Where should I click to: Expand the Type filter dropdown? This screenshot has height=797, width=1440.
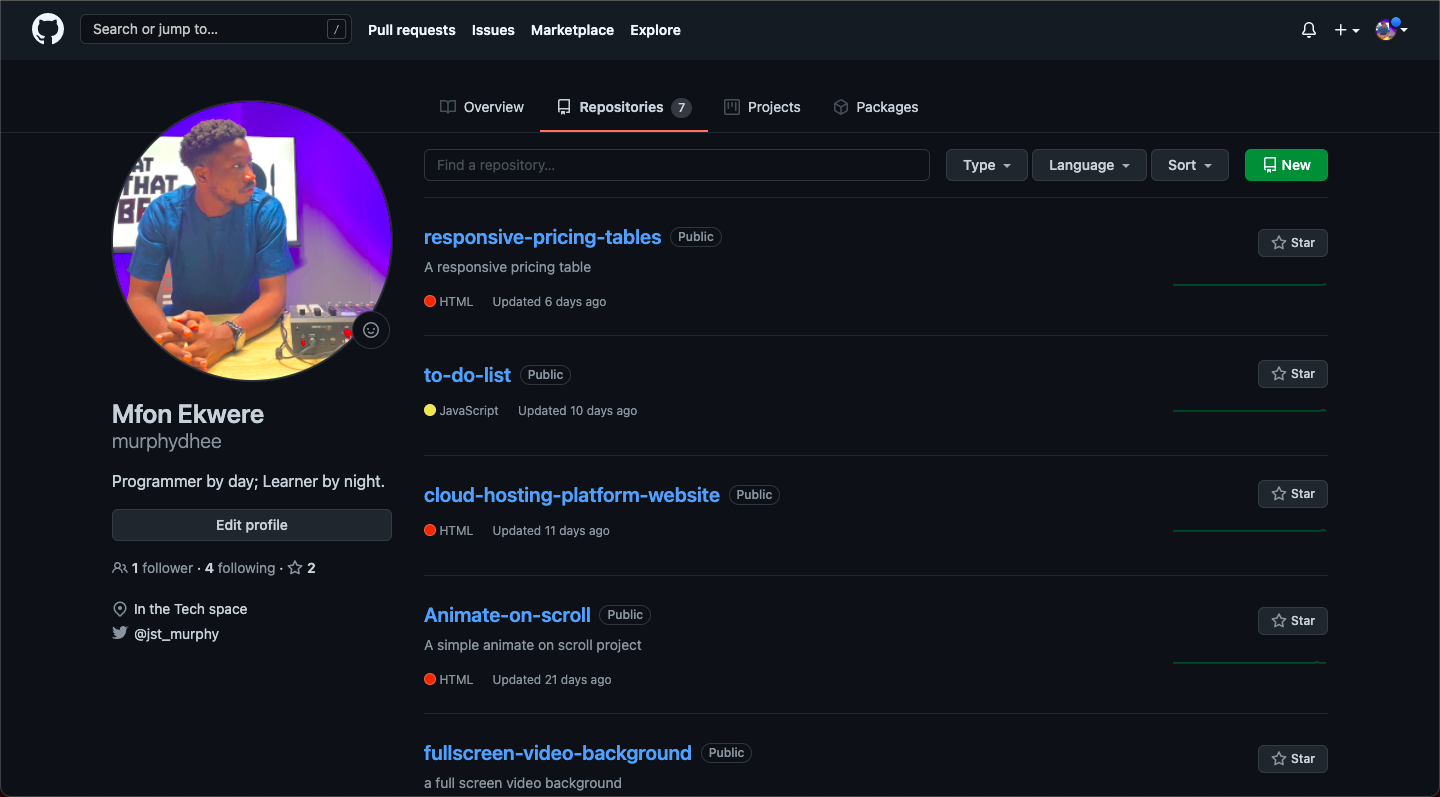(986, 165)
